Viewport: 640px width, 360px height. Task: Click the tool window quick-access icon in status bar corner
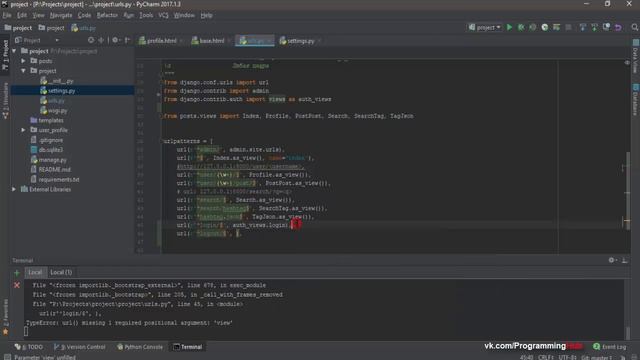tap(7, 357)
